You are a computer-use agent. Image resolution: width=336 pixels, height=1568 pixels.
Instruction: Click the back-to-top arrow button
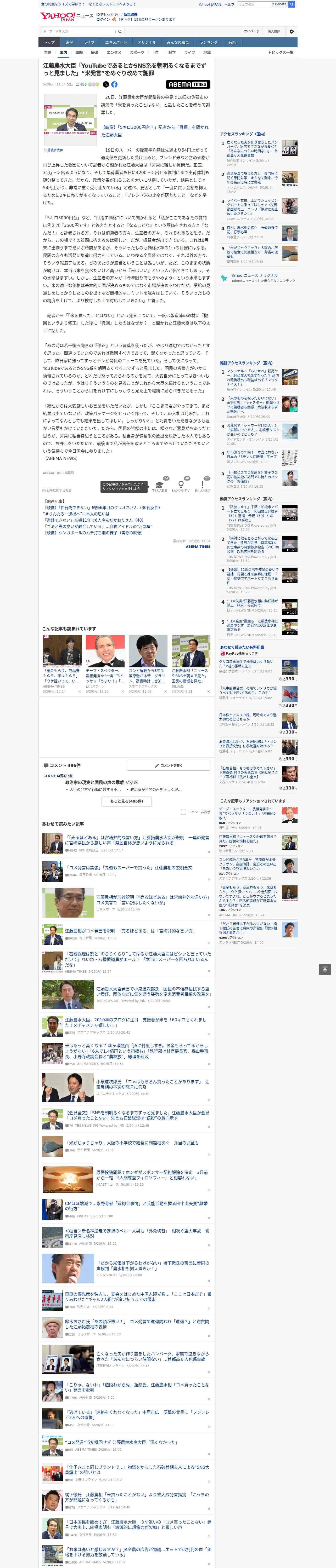tap(325, 970)
